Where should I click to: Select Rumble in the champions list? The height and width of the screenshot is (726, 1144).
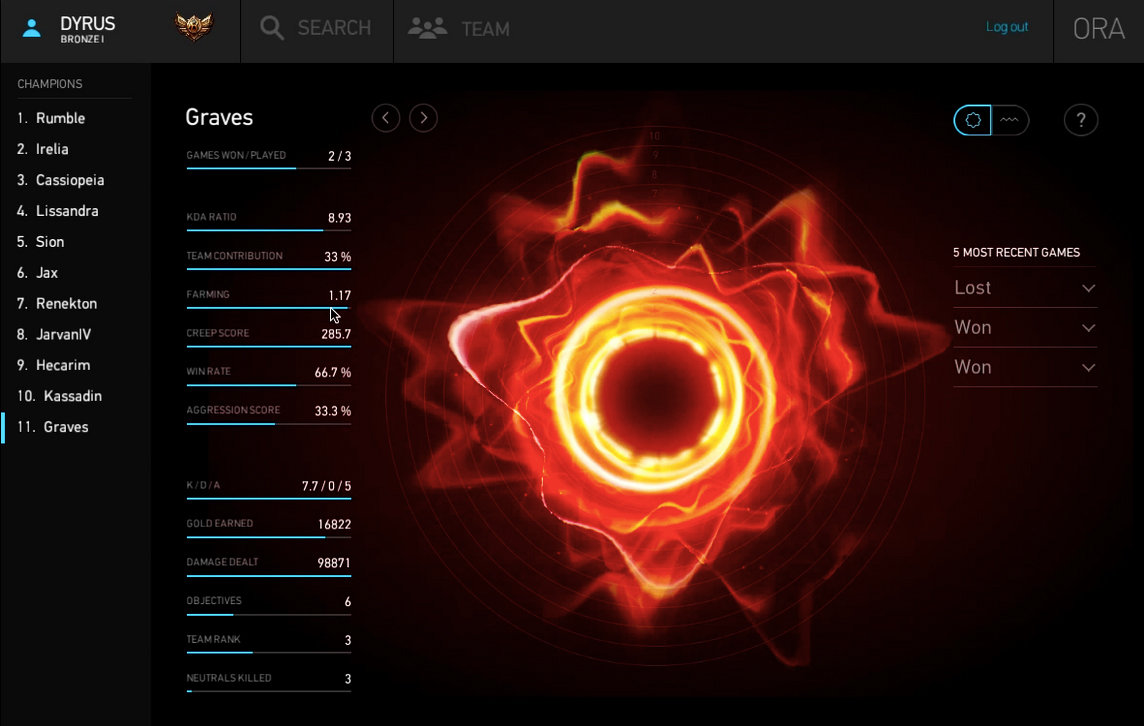[x=60, y=118]
